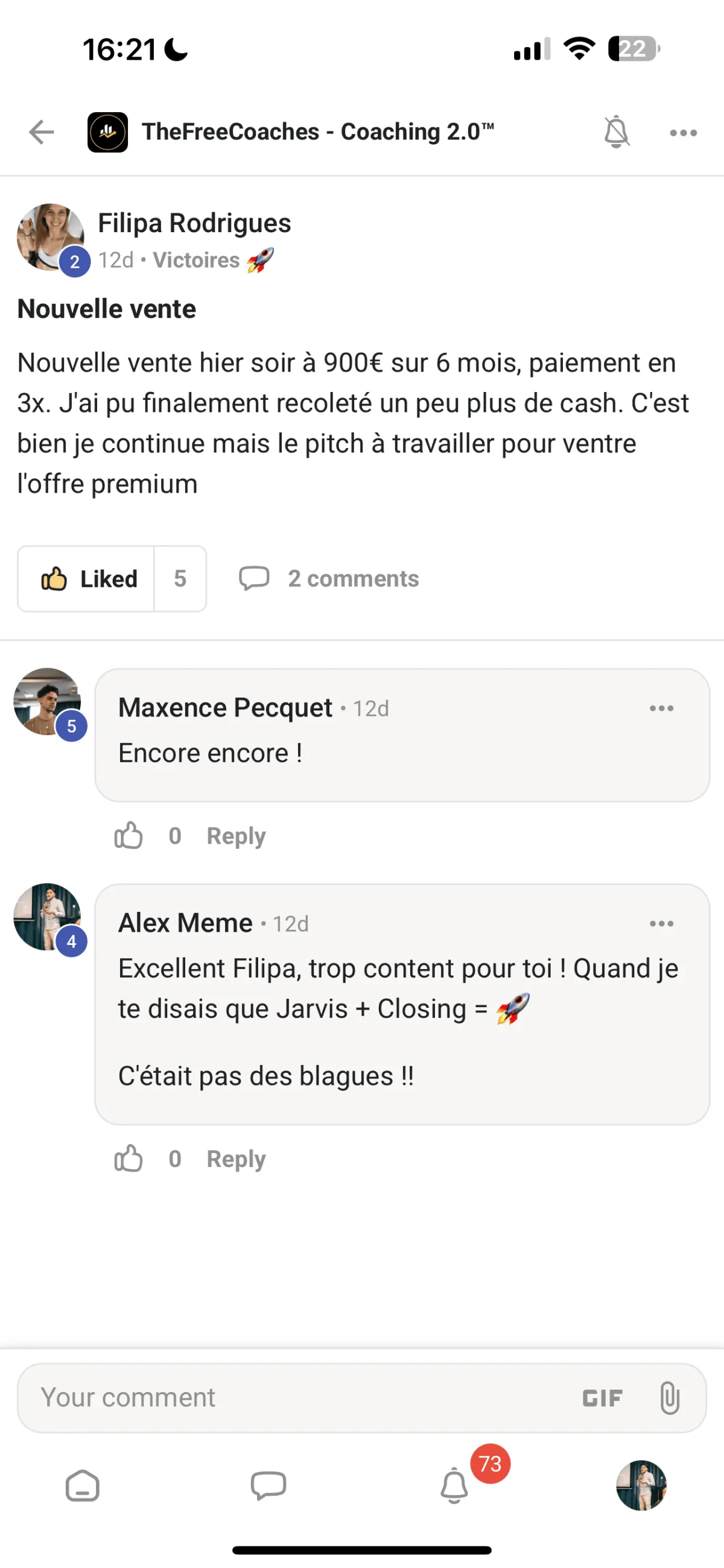This screenshot has height=1568, width=724.
Task: Open TheFreeCoaches community logo
Action: tap(108, 132)
